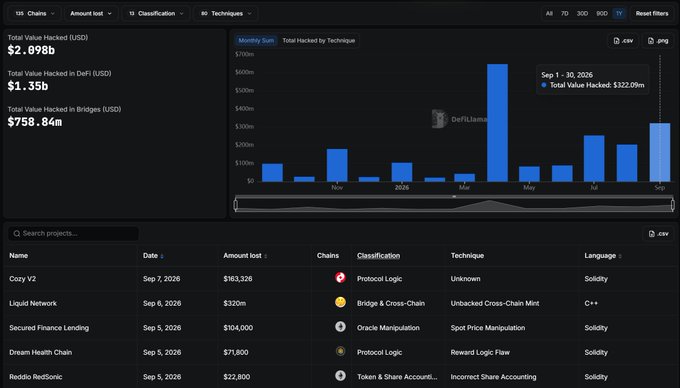This screenshot has height=388, width=680.
Task: Switch to the 30D time range
Action: (582, 13)
